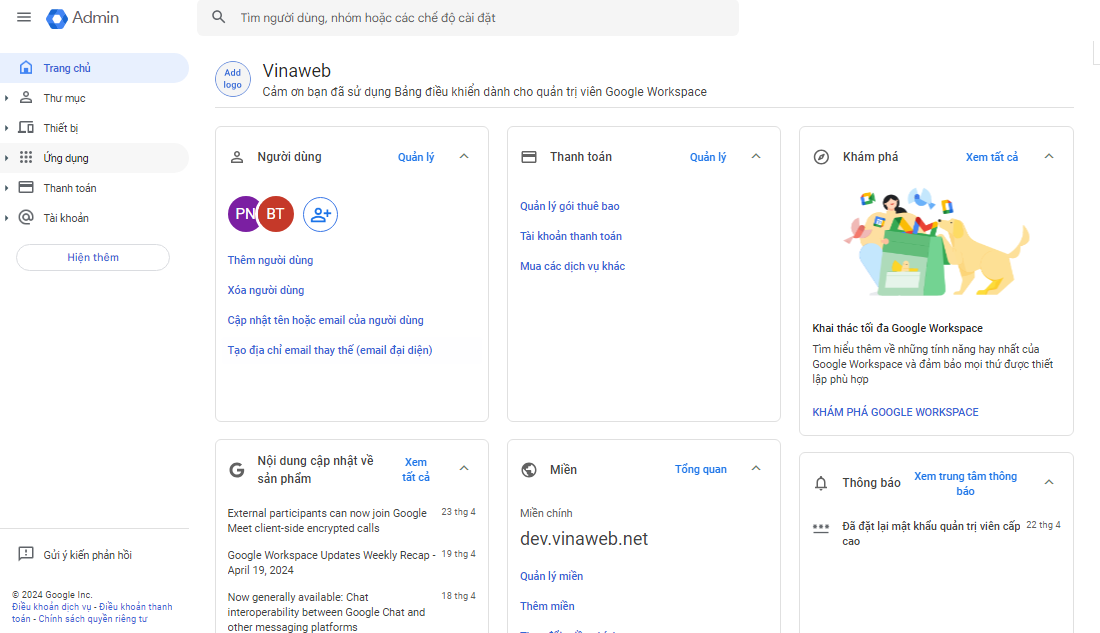Image resolution: width=1100 pixels, height=633 pixels.
Task: Click the notification three-dots icon
Action: tap(821, 527)
